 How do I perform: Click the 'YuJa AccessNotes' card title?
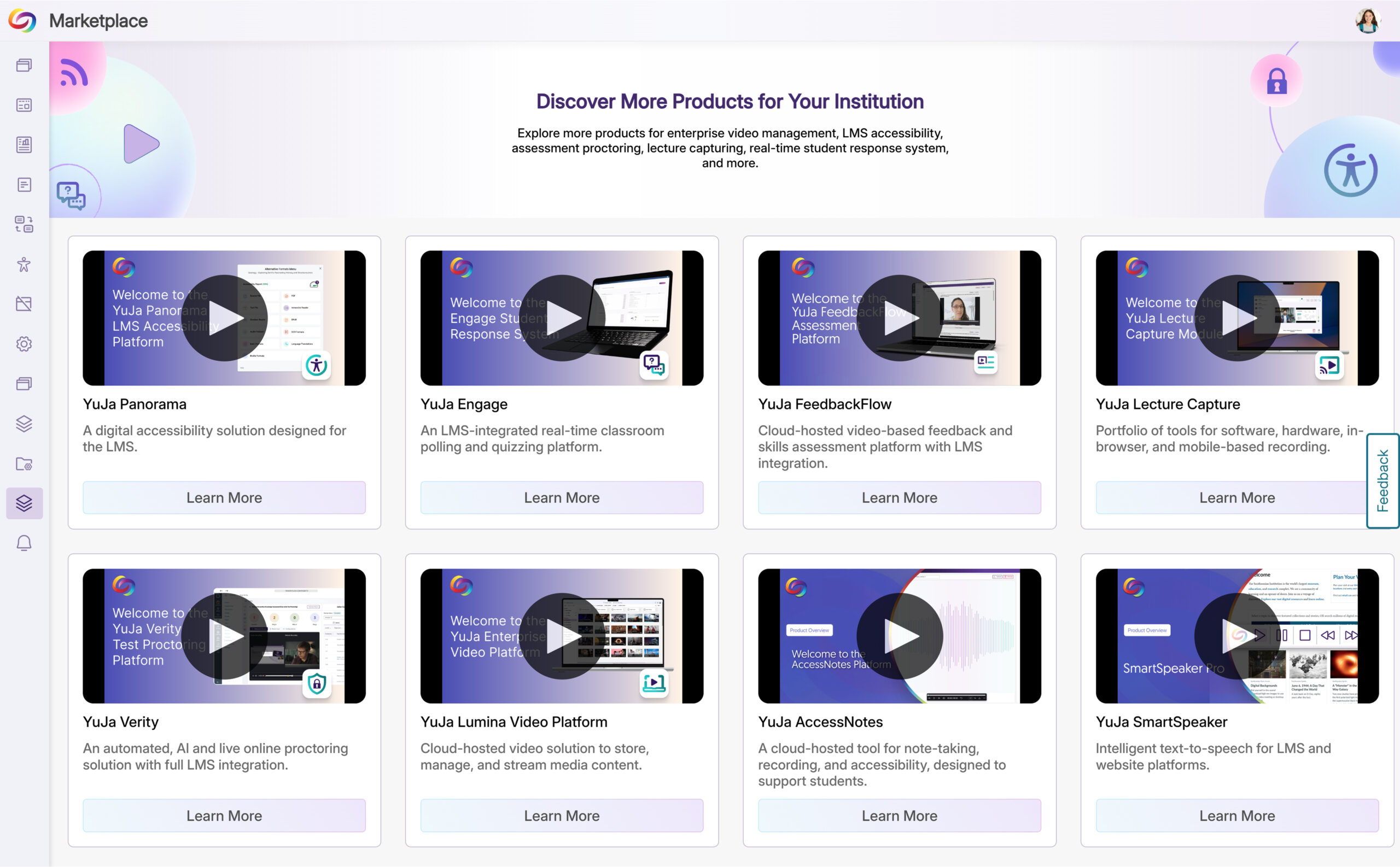tap(820, 722)
